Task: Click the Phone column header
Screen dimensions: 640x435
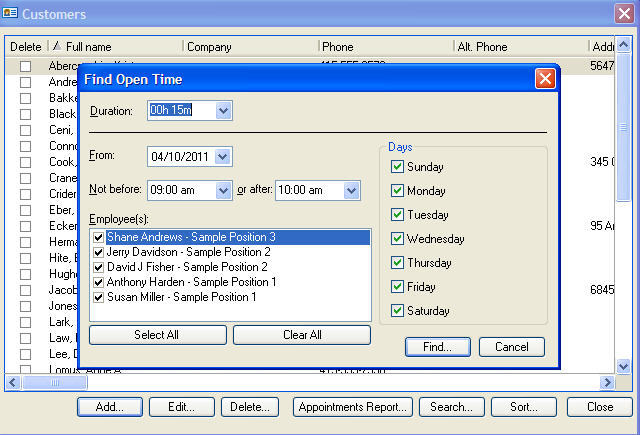Action: [x=386, y=47]
